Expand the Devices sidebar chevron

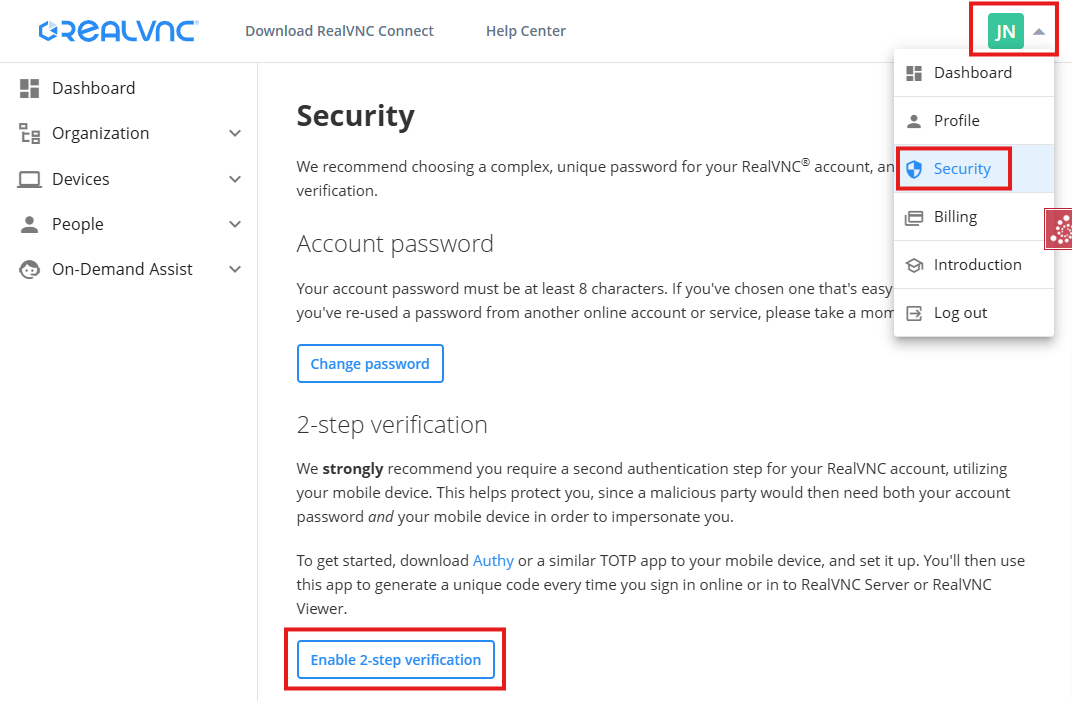coord(235,180)
